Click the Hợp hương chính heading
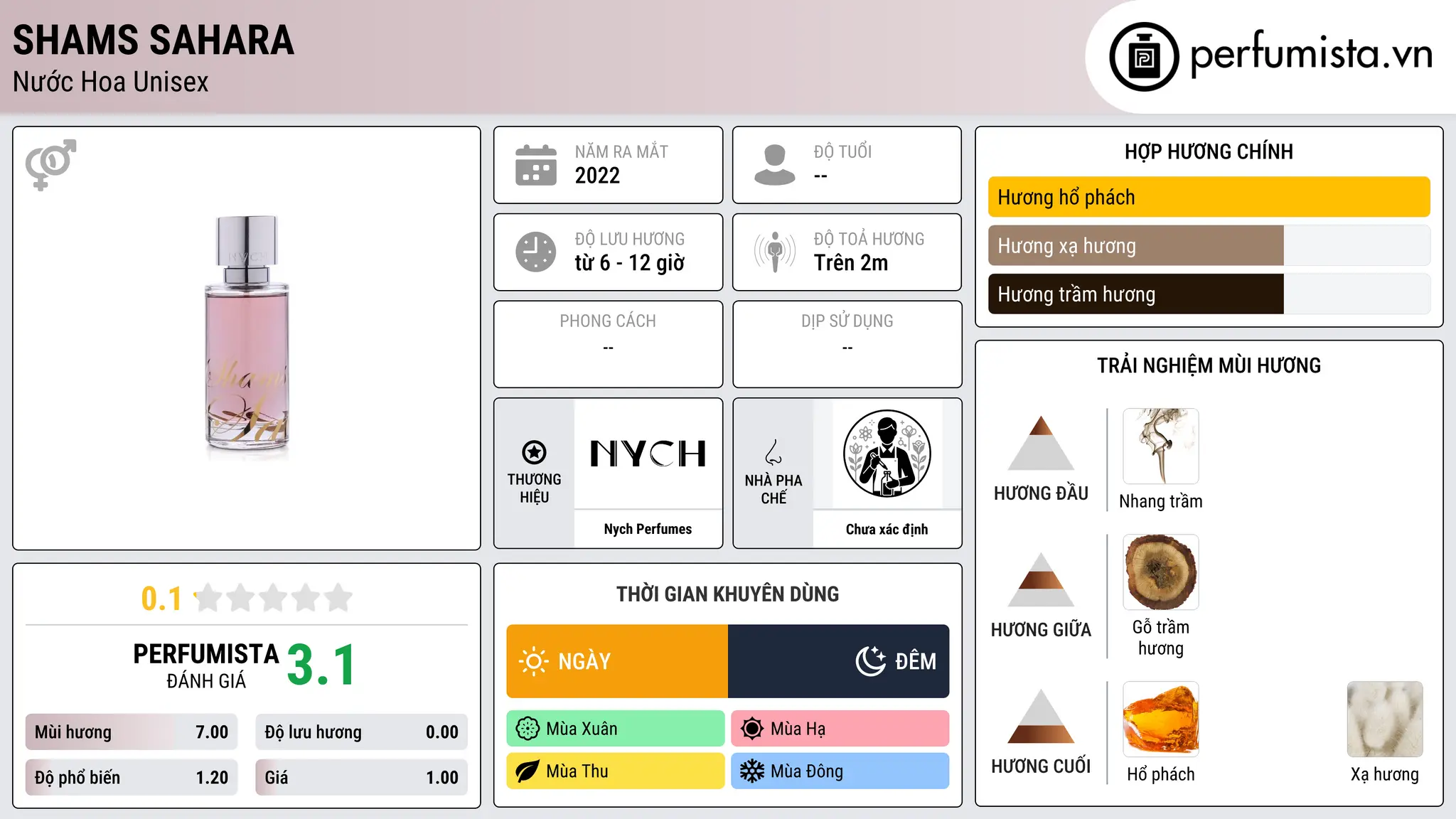 pyautogui.click(x=1209, y=151)
